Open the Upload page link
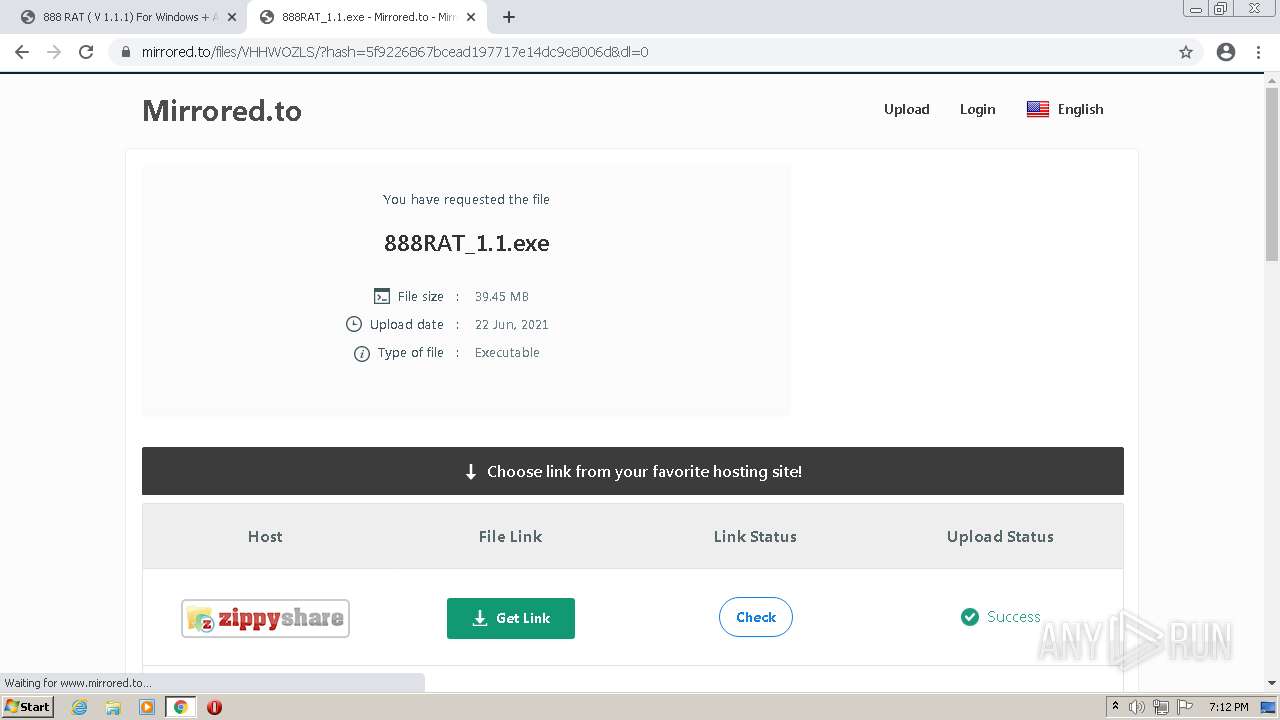The height and width of the screenshot is (720, 1280). click(x=907, y=109)
